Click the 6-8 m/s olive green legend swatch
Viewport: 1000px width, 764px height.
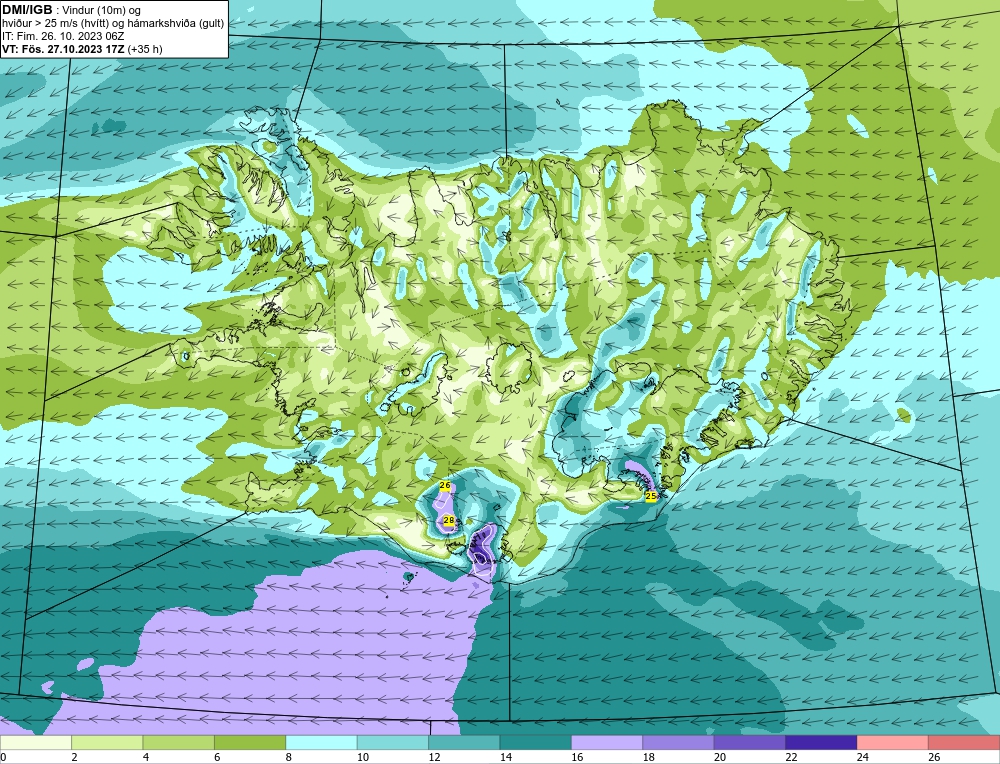coord(250,743)
